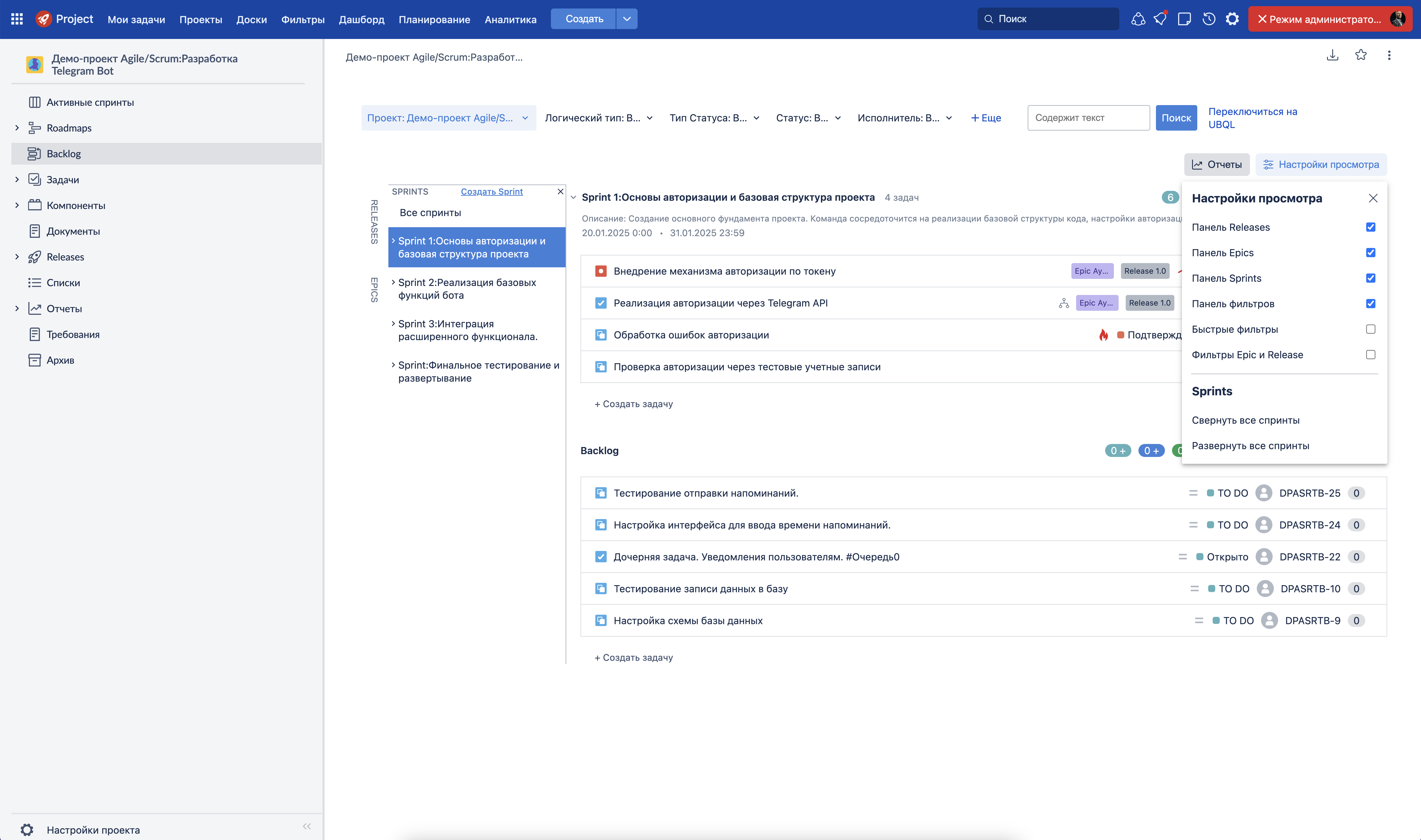
Task: Click the red bug icon of Внедрение механизма
Action: 601,271
